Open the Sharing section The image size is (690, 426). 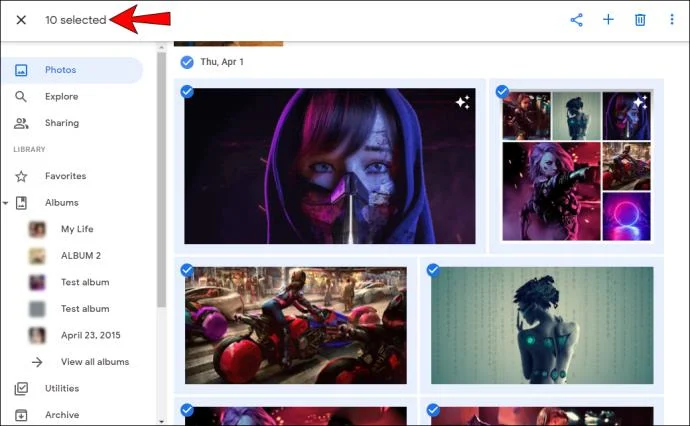62,123
